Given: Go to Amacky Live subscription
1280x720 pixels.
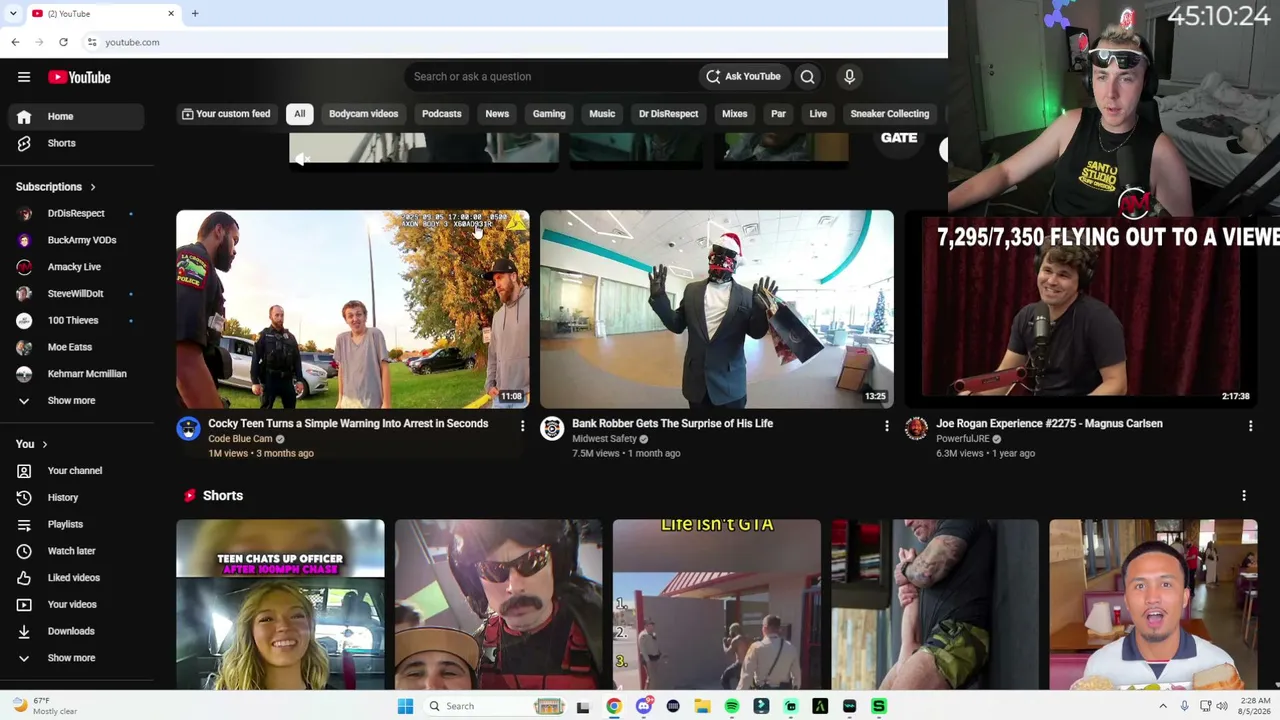Looking at the screenshot, I should (x=77, y=267).
